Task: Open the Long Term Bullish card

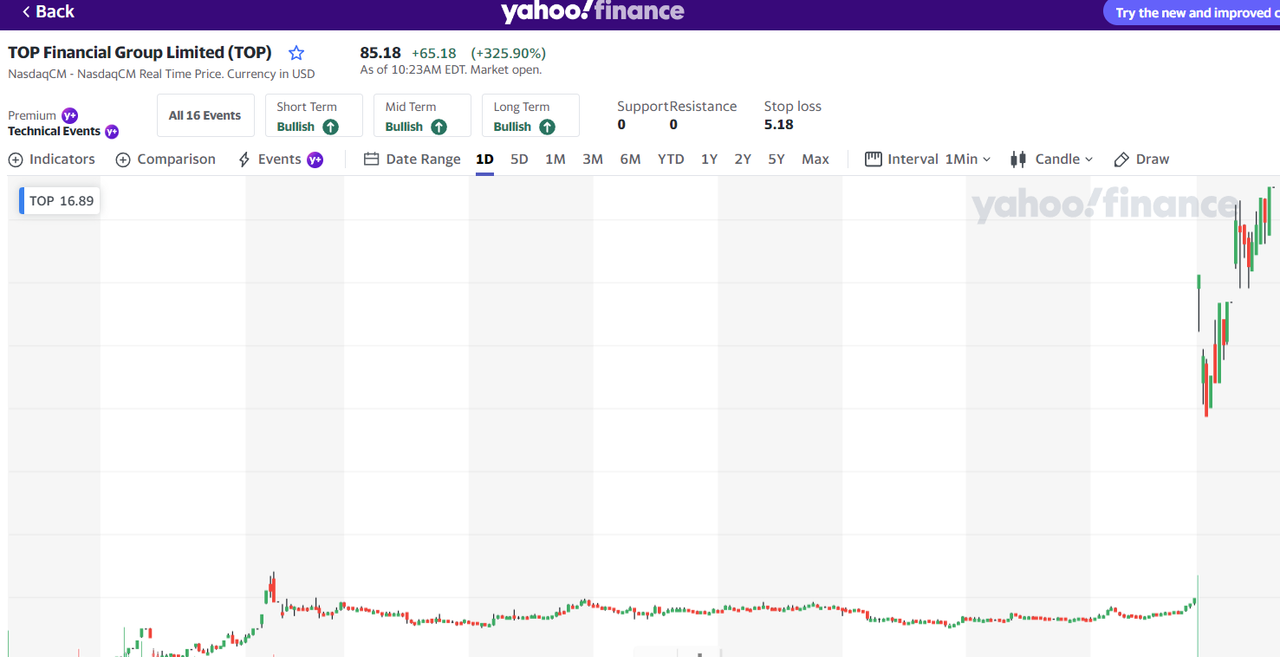Action: (x=530, y=116)
